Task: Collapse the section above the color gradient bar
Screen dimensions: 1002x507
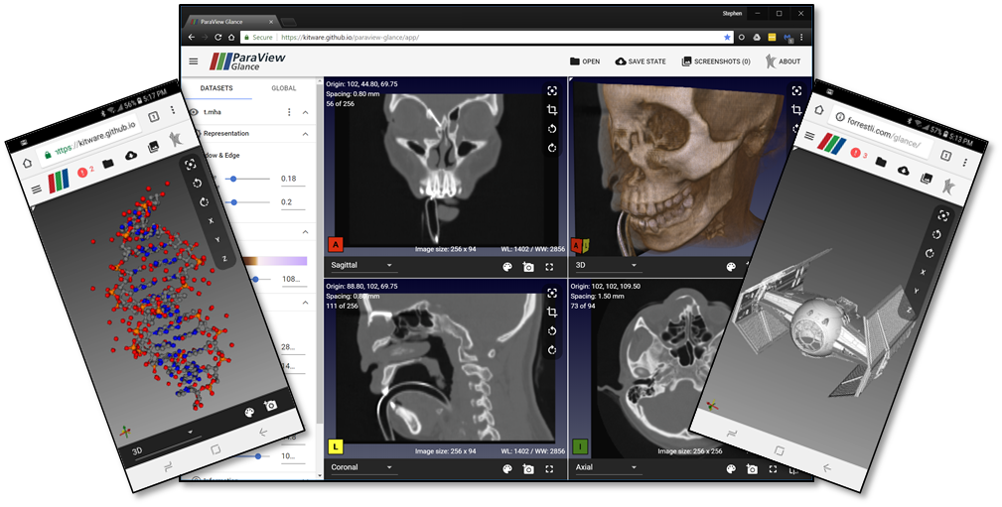Action: [x=305, y=231]
